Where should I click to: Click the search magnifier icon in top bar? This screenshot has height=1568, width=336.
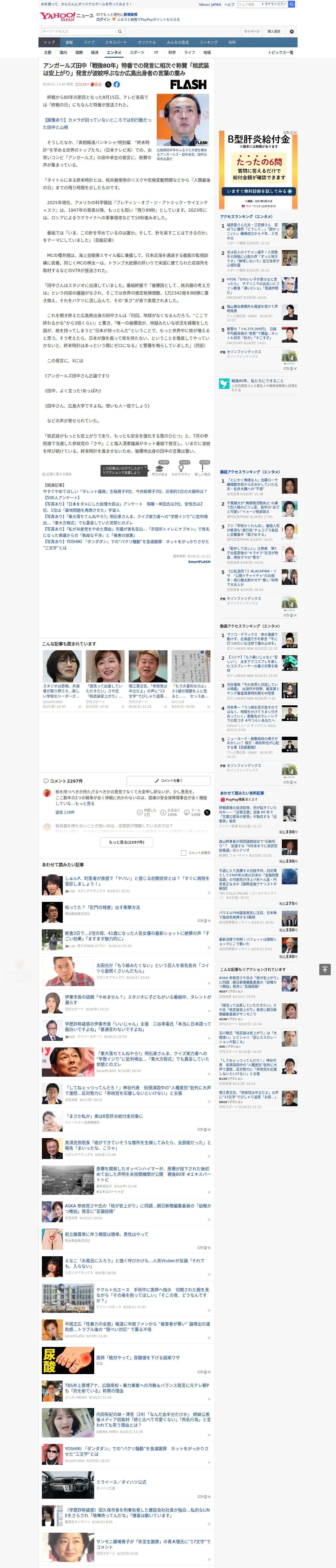pyautogui.click(x=292, y=4)
